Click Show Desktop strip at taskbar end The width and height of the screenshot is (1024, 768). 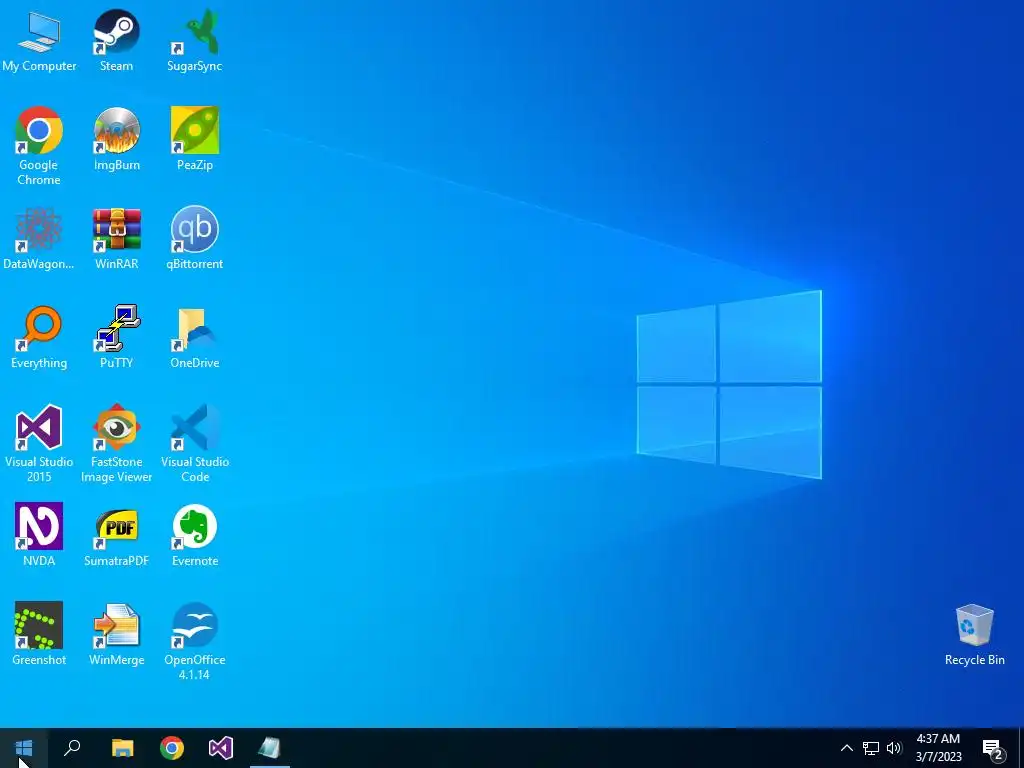coord(1021,748)
